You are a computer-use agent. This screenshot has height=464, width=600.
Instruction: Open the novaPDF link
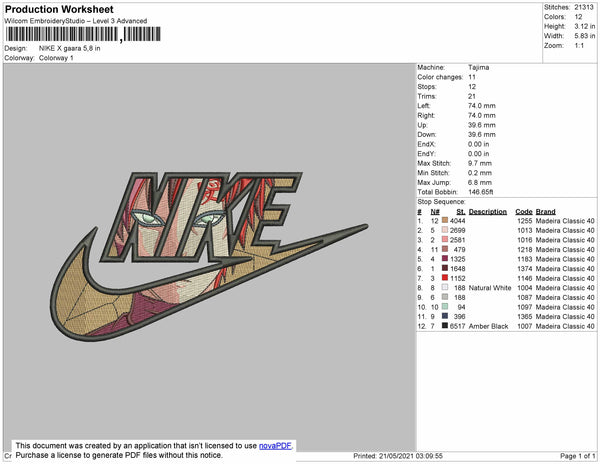[277, 447]
